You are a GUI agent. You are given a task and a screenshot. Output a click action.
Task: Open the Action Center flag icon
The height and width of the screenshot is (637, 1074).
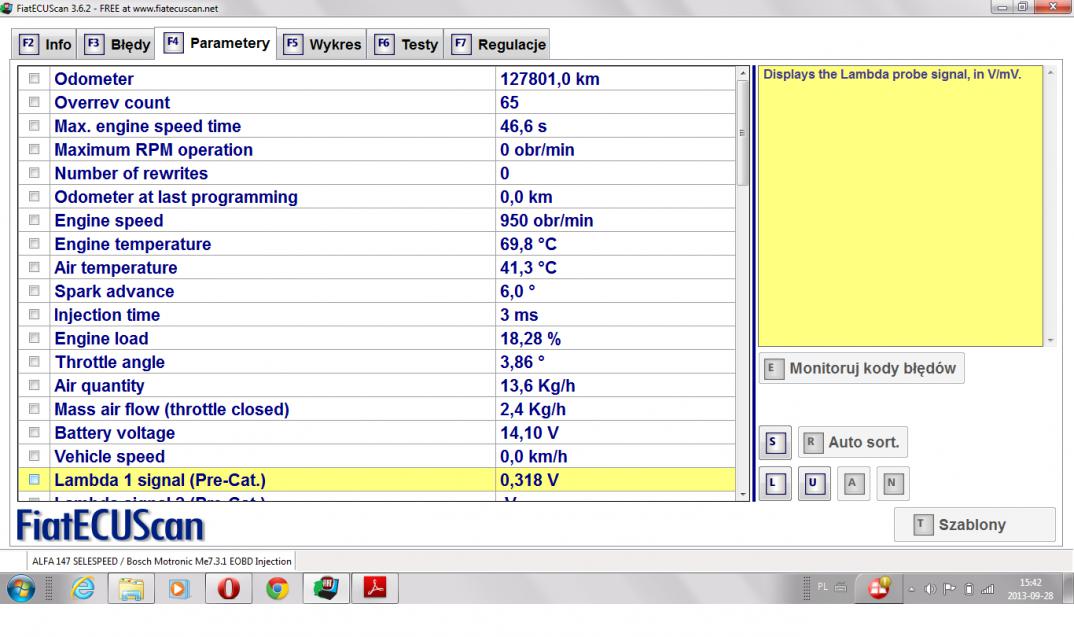coord(949,589)
